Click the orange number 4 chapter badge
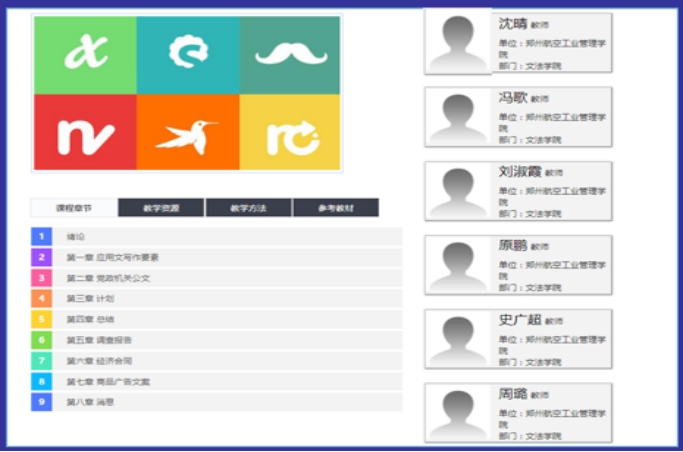The image size is (683, 452). [41, 298]
